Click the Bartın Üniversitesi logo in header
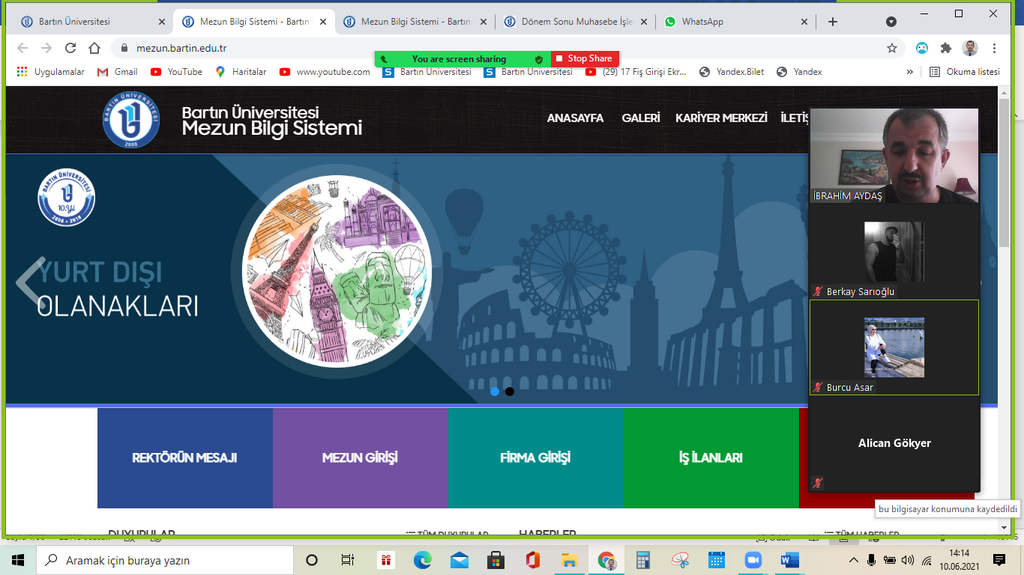 [131, 119]
